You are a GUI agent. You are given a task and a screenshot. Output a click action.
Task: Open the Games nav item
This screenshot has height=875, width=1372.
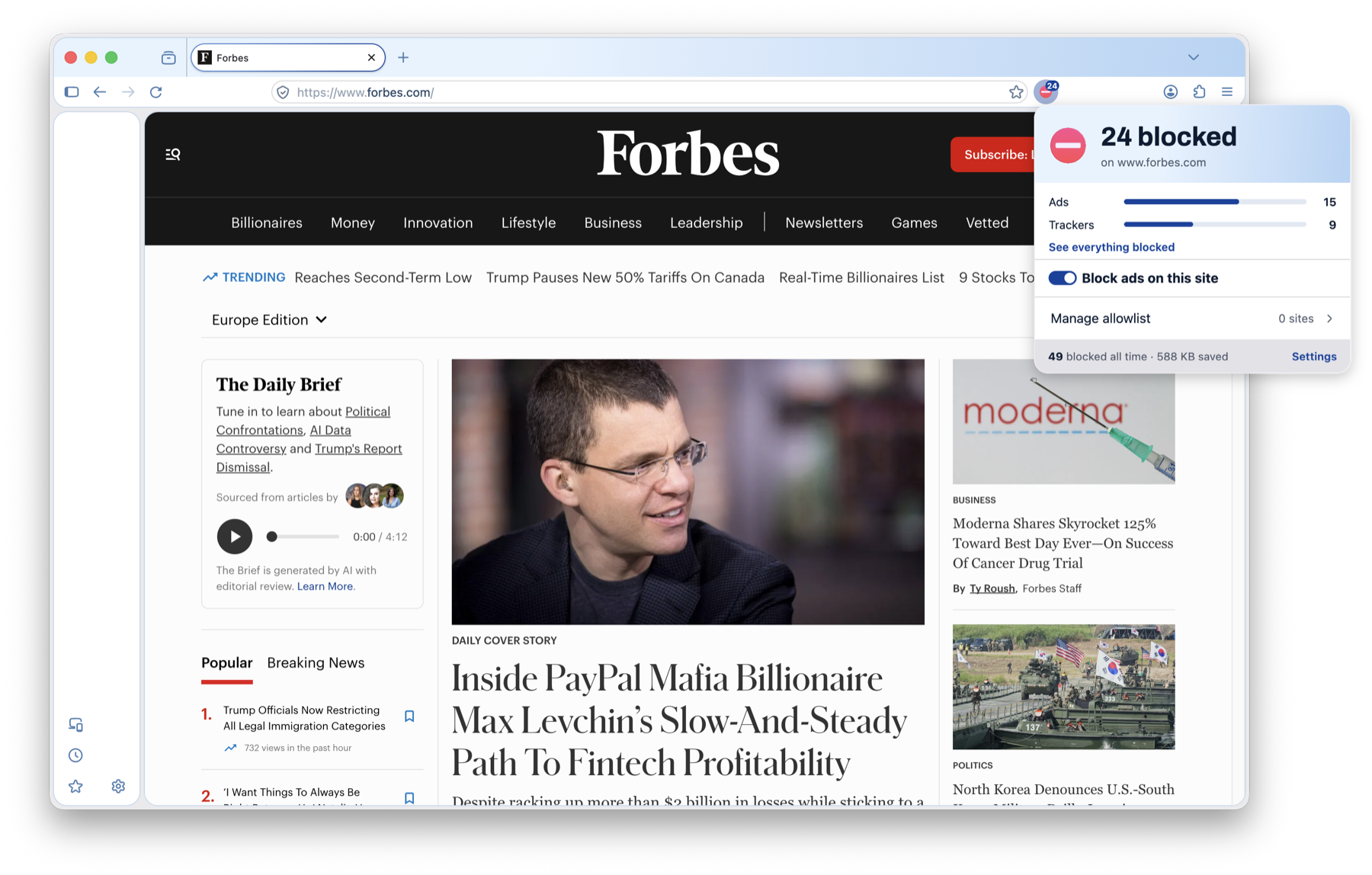click(914, 223)
